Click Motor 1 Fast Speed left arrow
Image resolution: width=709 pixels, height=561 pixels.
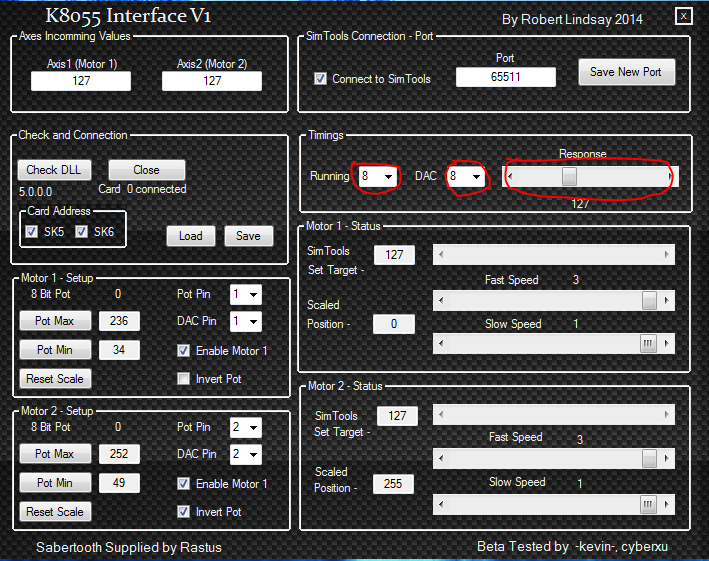click(441, 301)
